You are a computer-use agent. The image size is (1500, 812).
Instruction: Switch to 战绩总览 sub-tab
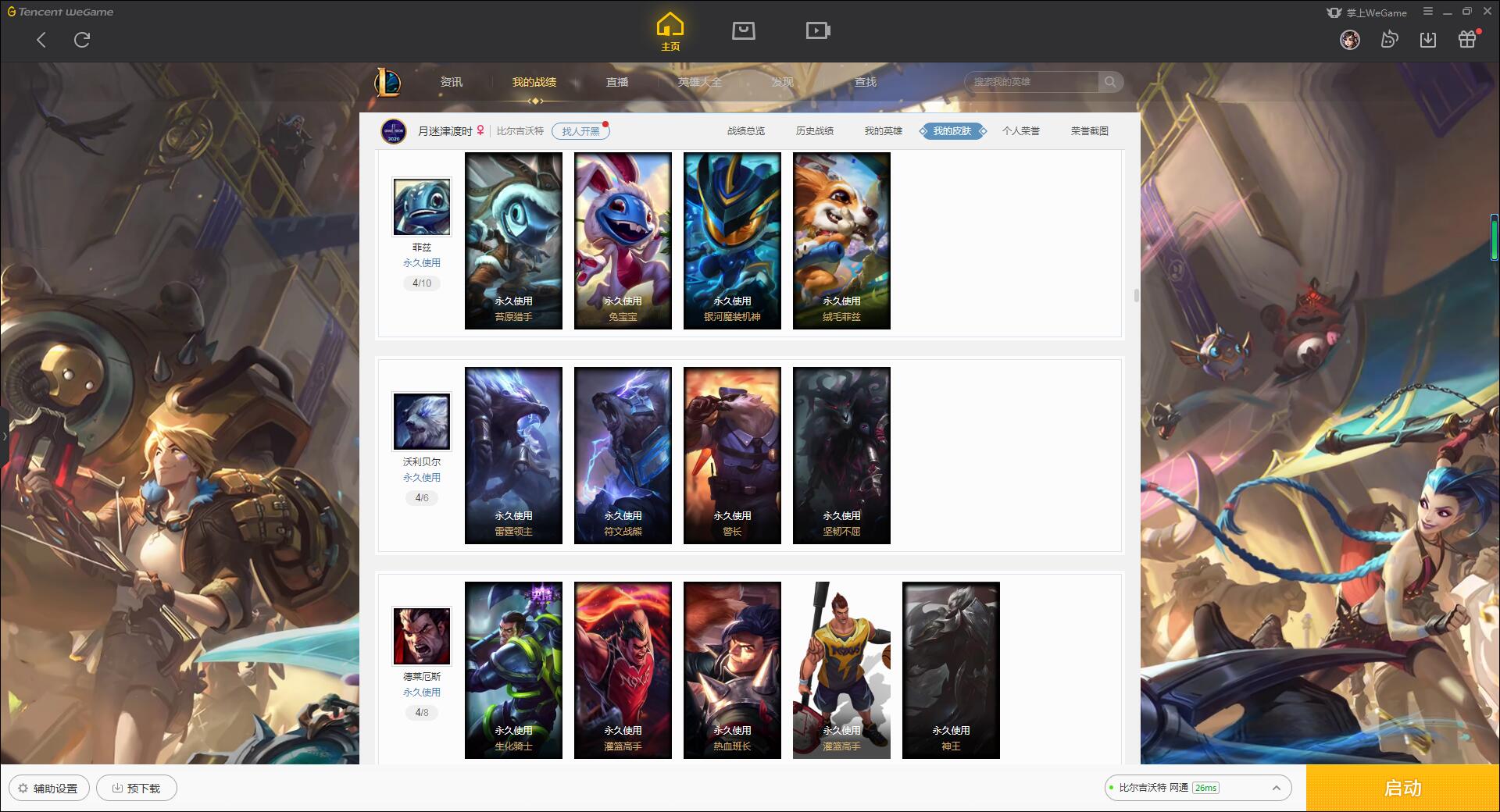pyautogui.click(x=746, y=131)
